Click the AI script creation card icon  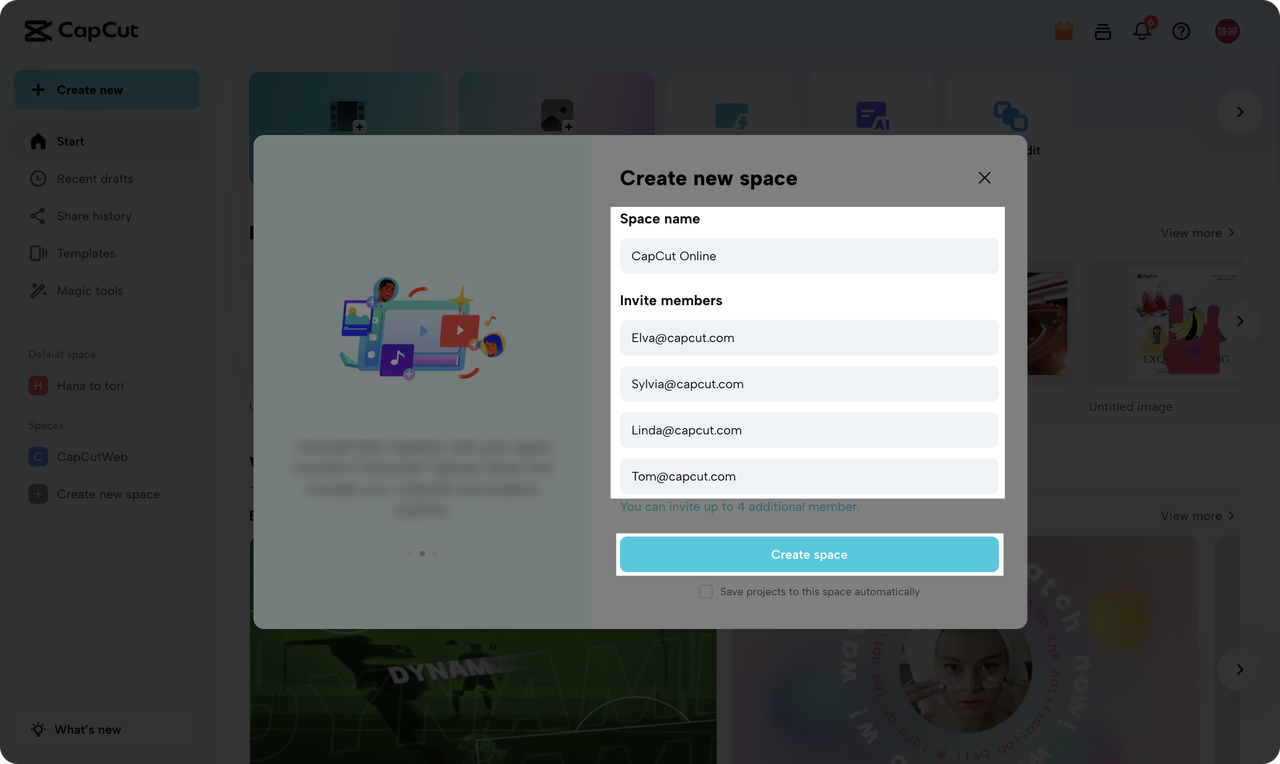[x=873, y=116]
